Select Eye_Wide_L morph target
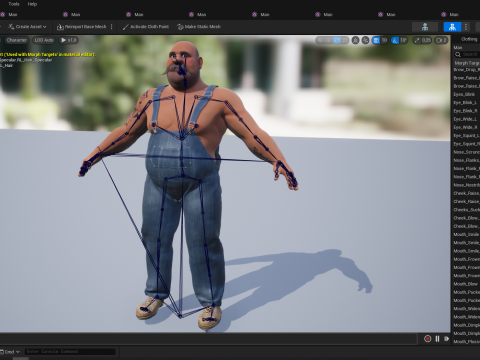Image resolution: width=480 pixels, height=360 pixels. [466, 119]
